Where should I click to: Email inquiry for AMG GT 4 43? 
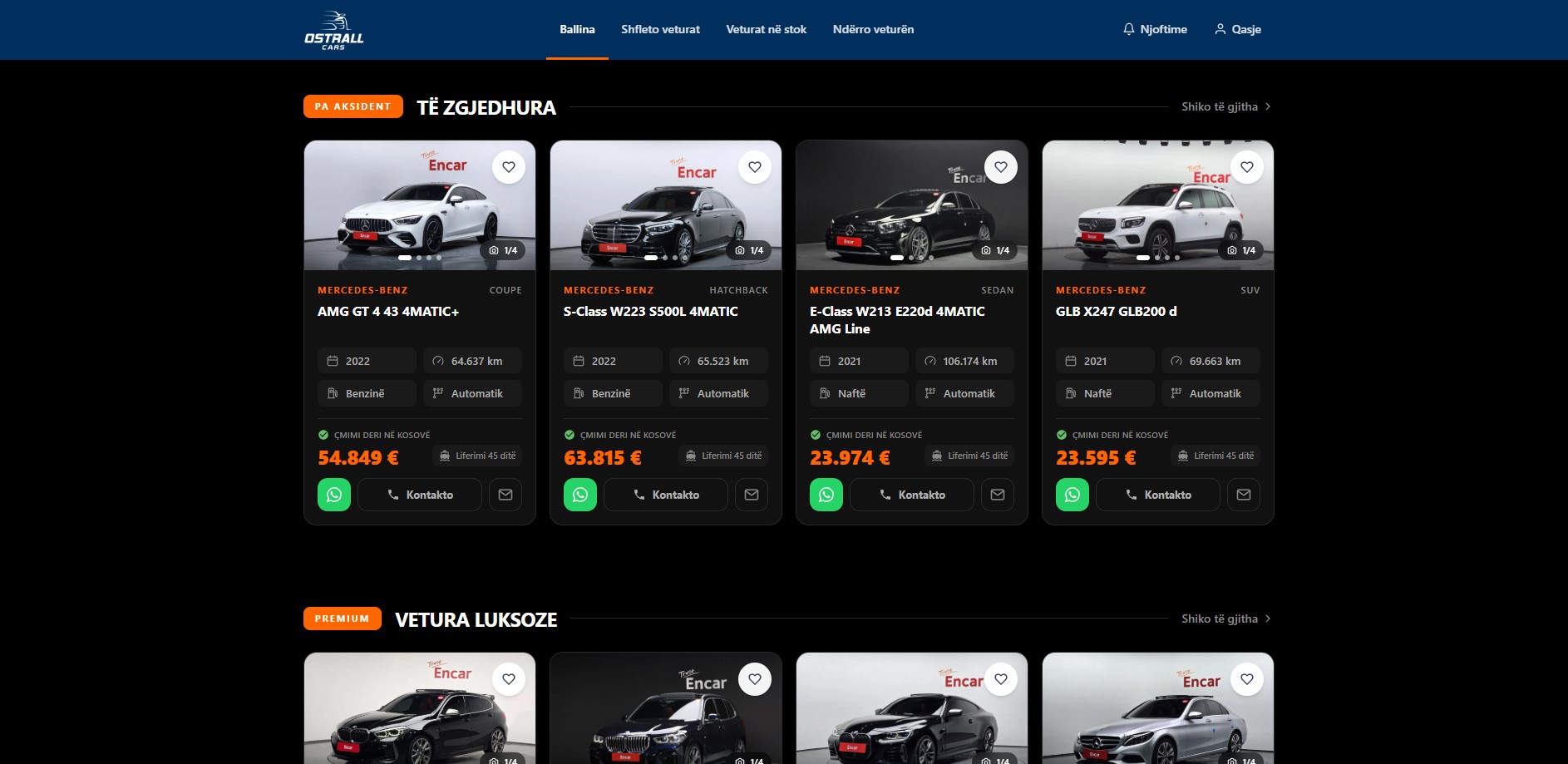coord(505,495)
